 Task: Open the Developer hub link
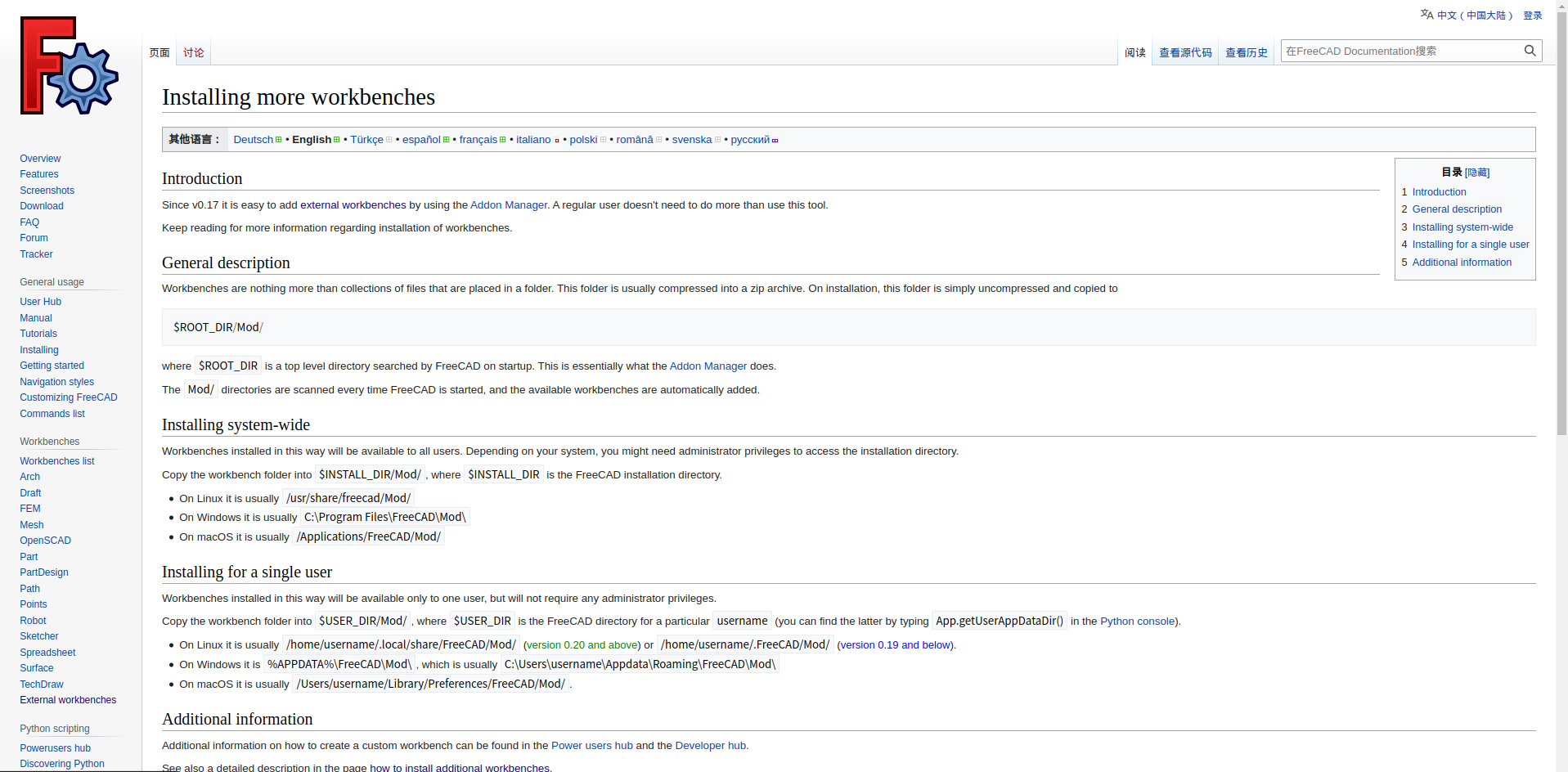711,746
